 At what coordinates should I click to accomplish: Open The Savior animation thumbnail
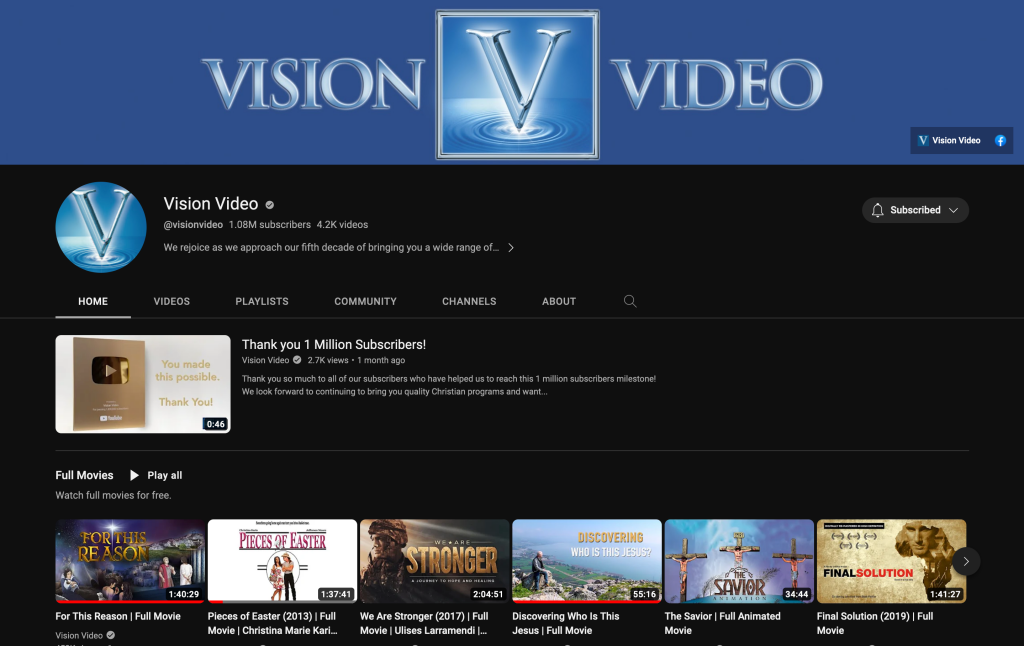coord(739,561)
